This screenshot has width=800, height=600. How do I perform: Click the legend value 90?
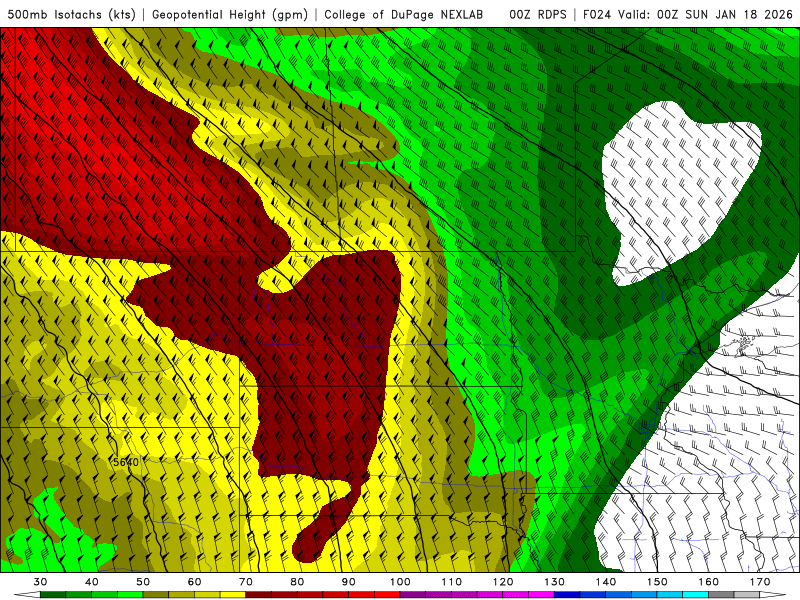(x=349, y=582)
